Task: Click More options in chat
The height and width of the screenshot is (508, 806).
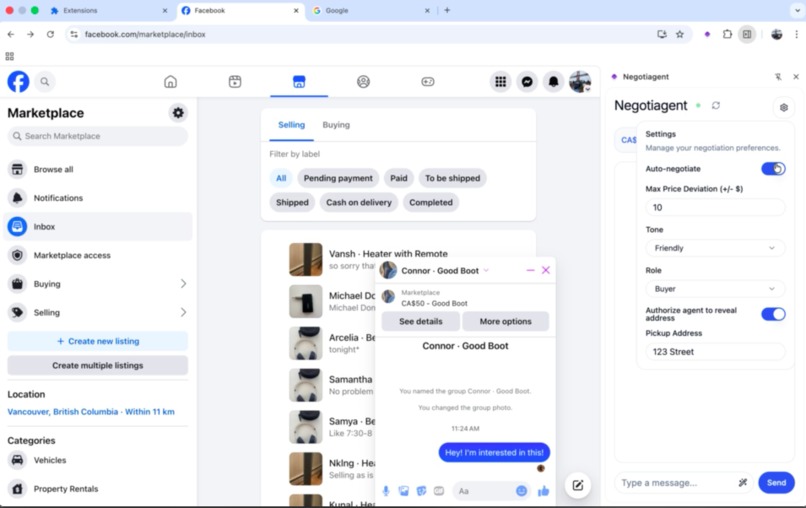Action: coord(505,321)
